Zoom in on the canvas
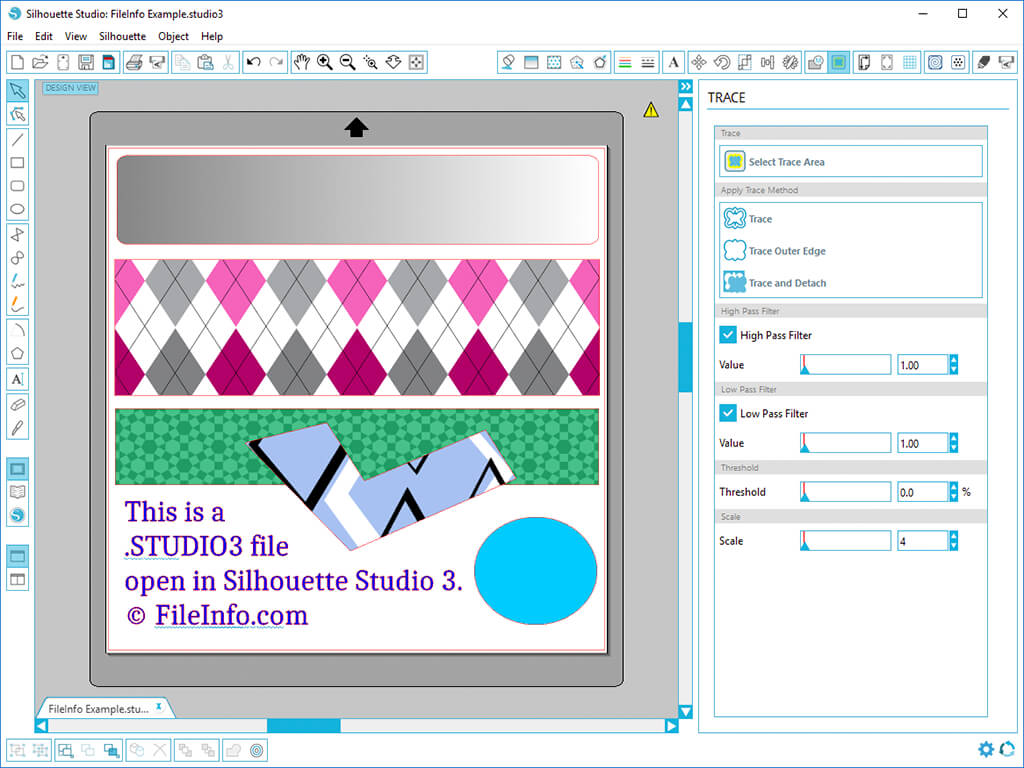This screenshot has height=768, width=1024. (x=325, y=62)
